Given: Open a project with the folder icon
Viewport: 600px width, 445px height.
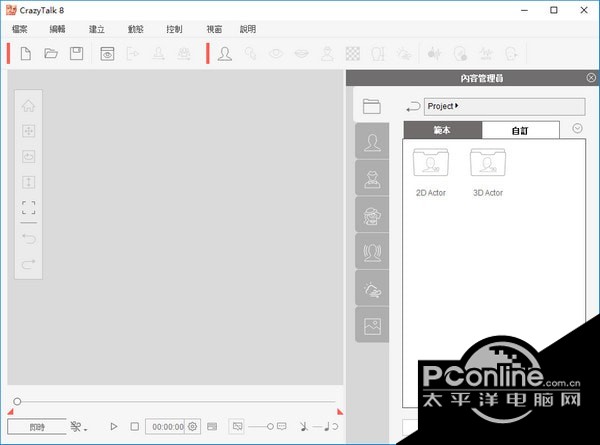Looking at the screenshot, I should (x=51, y=54).
